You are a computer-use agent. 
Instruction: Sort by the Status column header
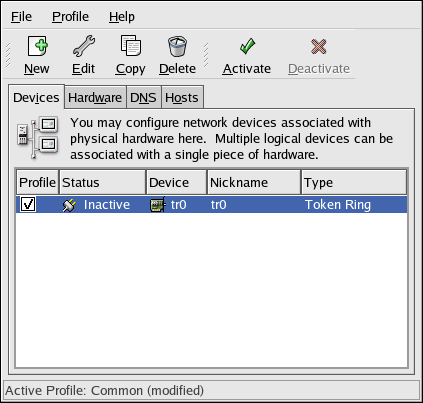coord(102,182)
